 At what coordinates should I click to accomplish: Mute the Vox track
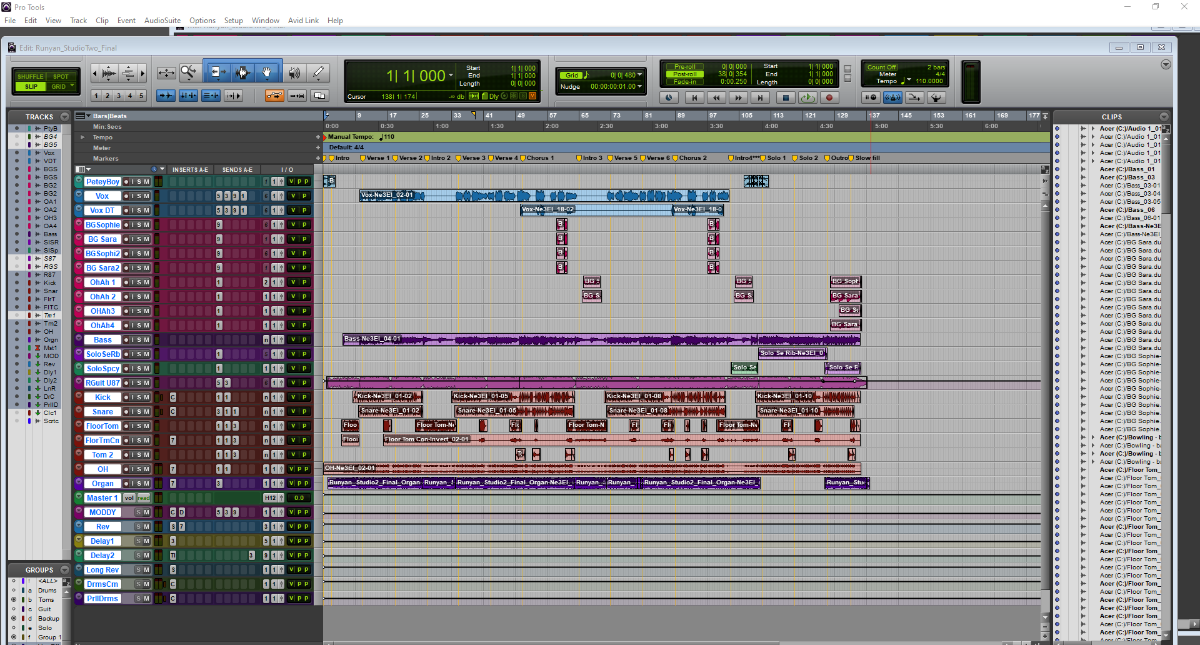[146, 196]
